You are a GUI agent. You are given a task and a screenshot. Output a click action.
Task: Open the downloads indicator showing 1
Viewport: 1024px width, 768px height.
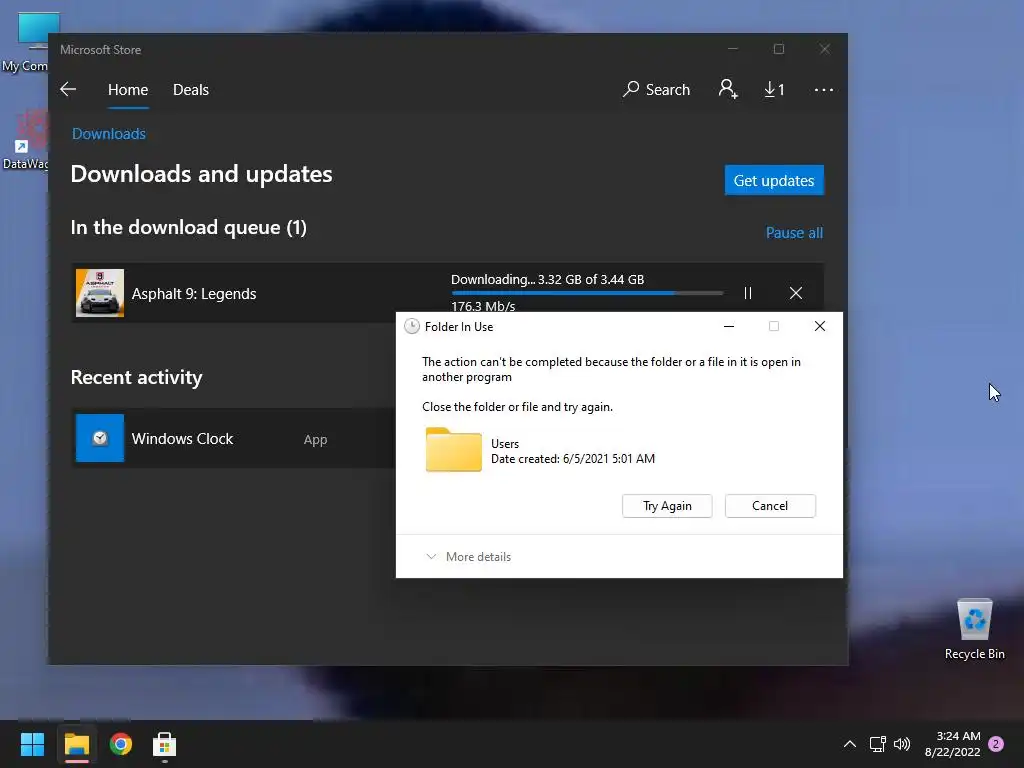[774, 89]
